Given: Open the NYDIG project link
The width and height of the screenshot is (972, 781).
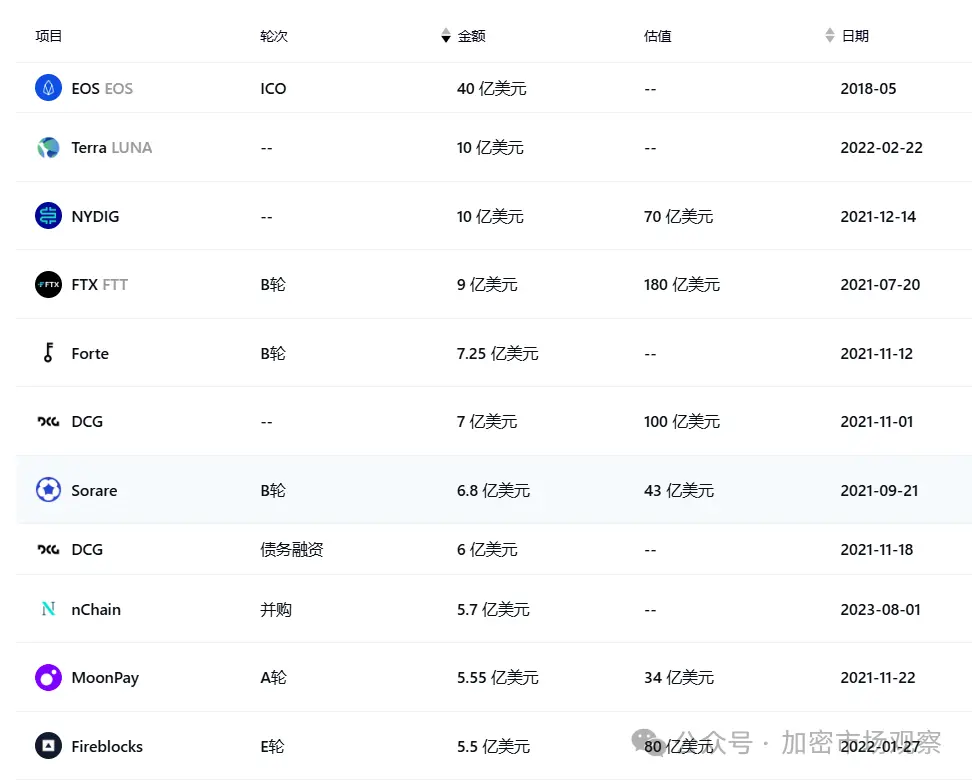Looking at the screenshot, I should tap(95, 216).
